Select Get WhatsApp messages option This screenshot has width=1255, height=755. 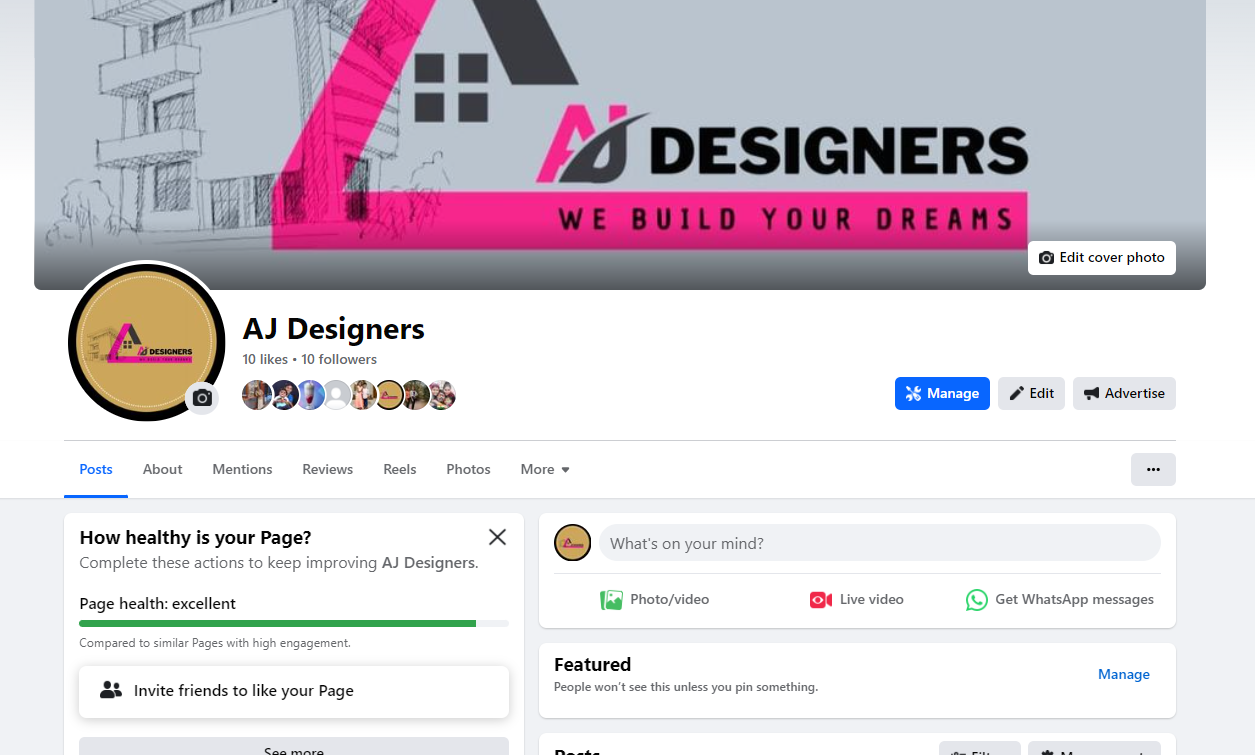coord(1060,600)
